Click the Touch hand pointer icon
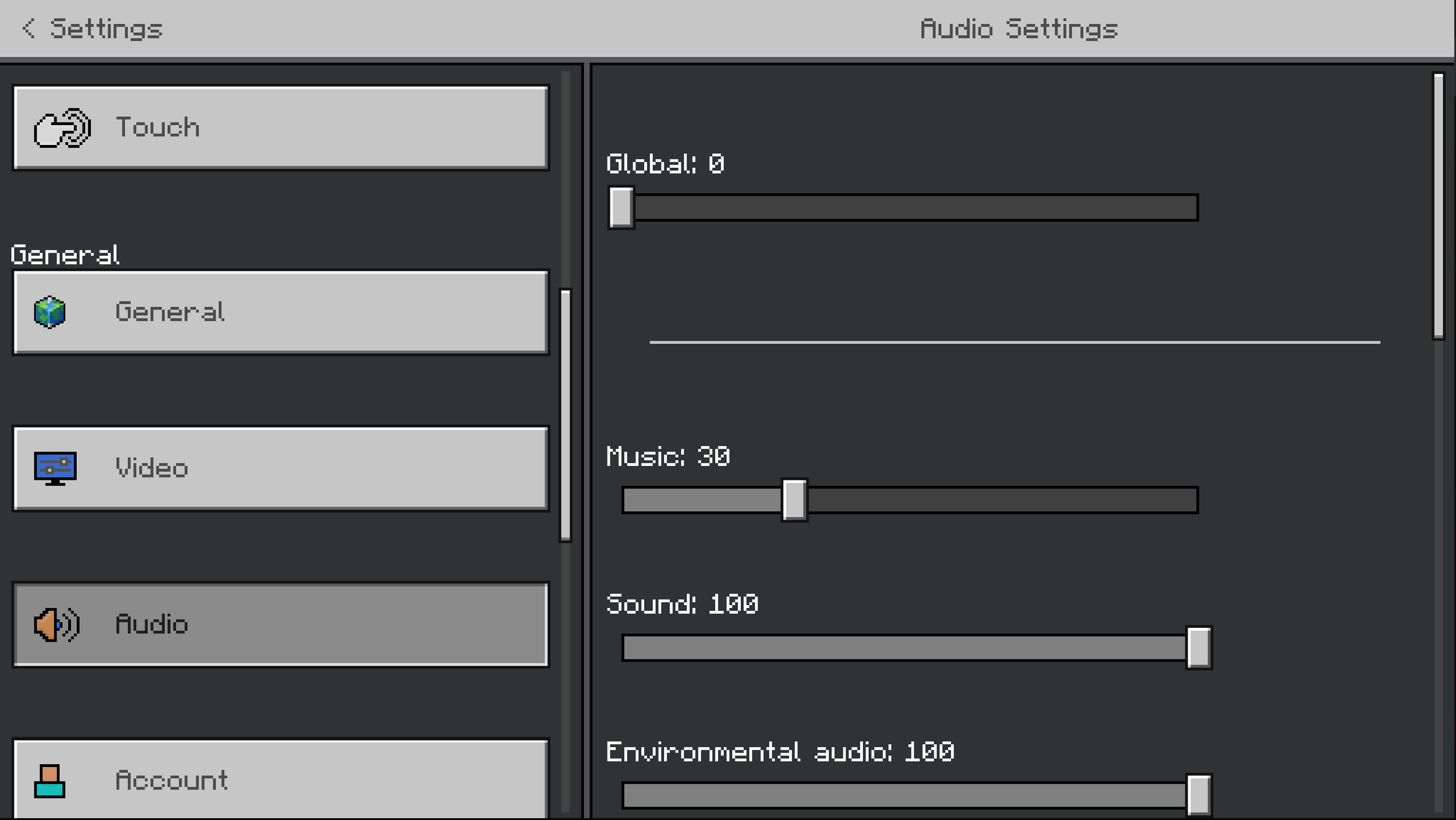Screen dimensions: 1456x820 (x=62, y=128)
